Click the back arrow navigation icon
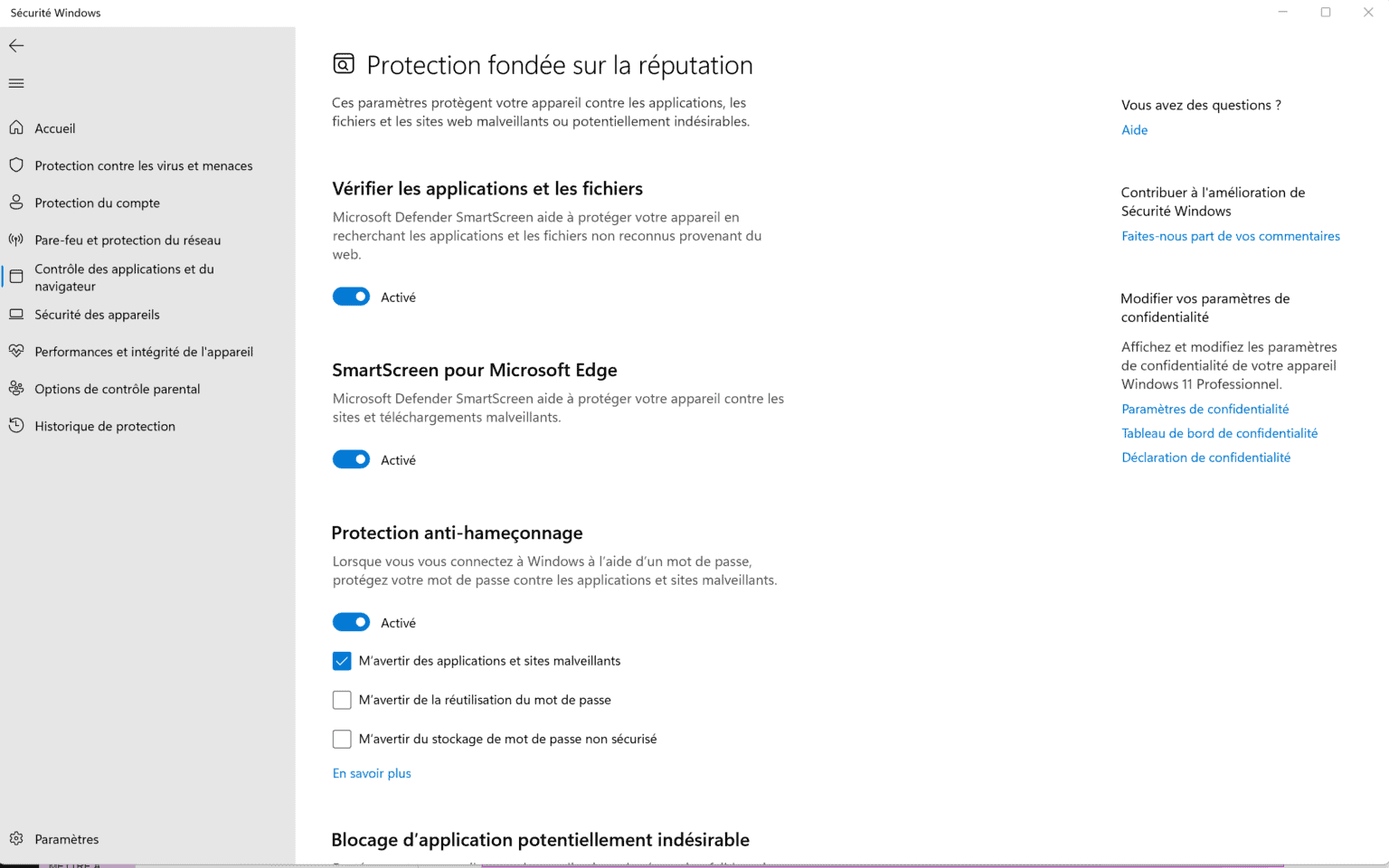This screenshot has height=868, width=1389. 15,45
